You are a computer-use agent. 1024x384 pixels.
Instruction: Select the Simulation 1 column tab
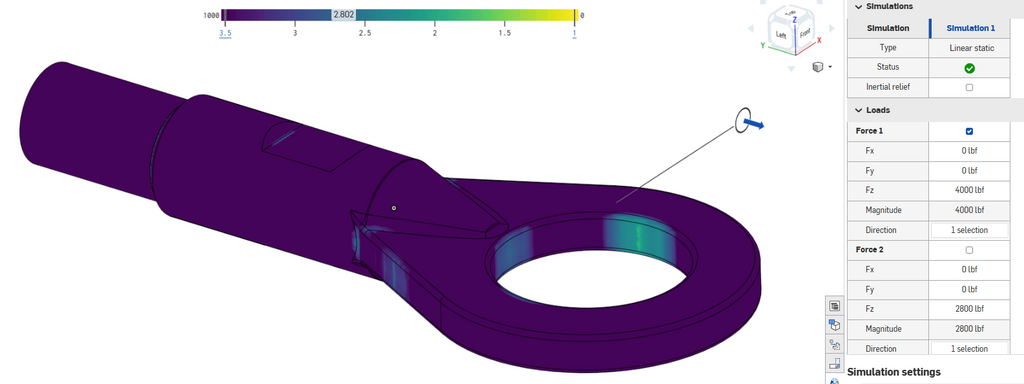(970, 28)
